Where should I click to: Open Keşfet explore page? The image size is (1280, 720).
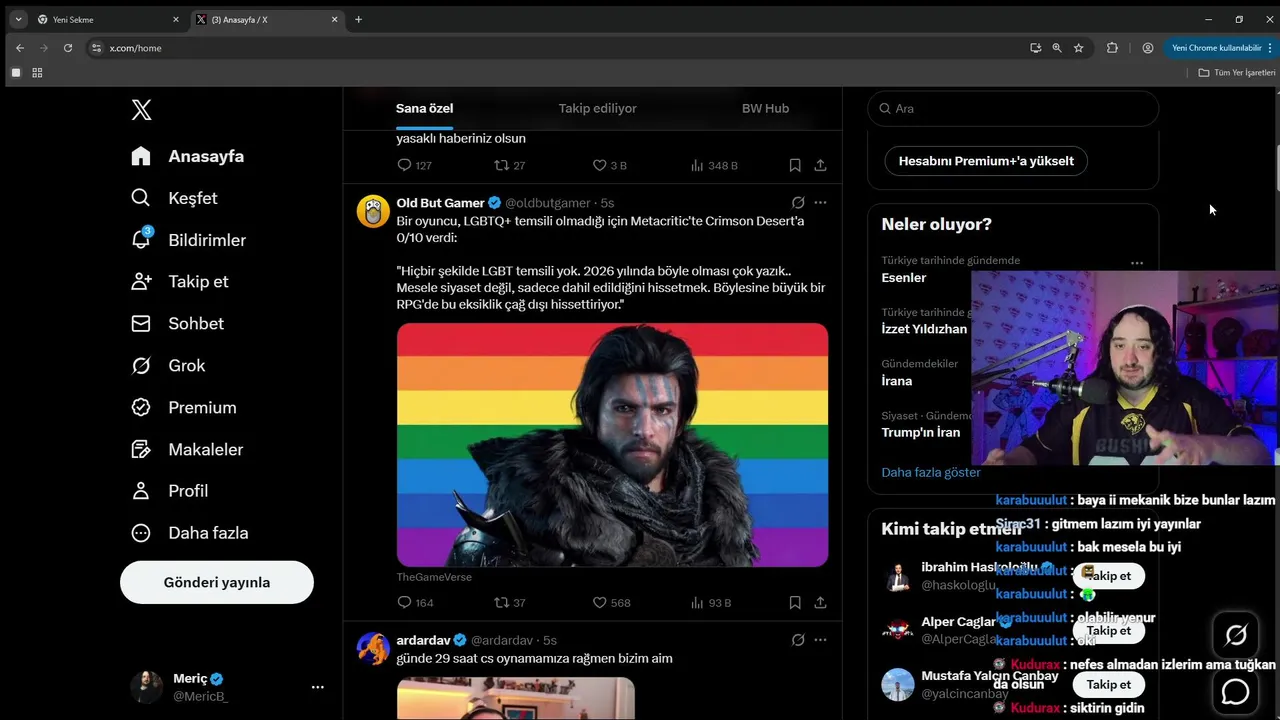tap(174, 198)
